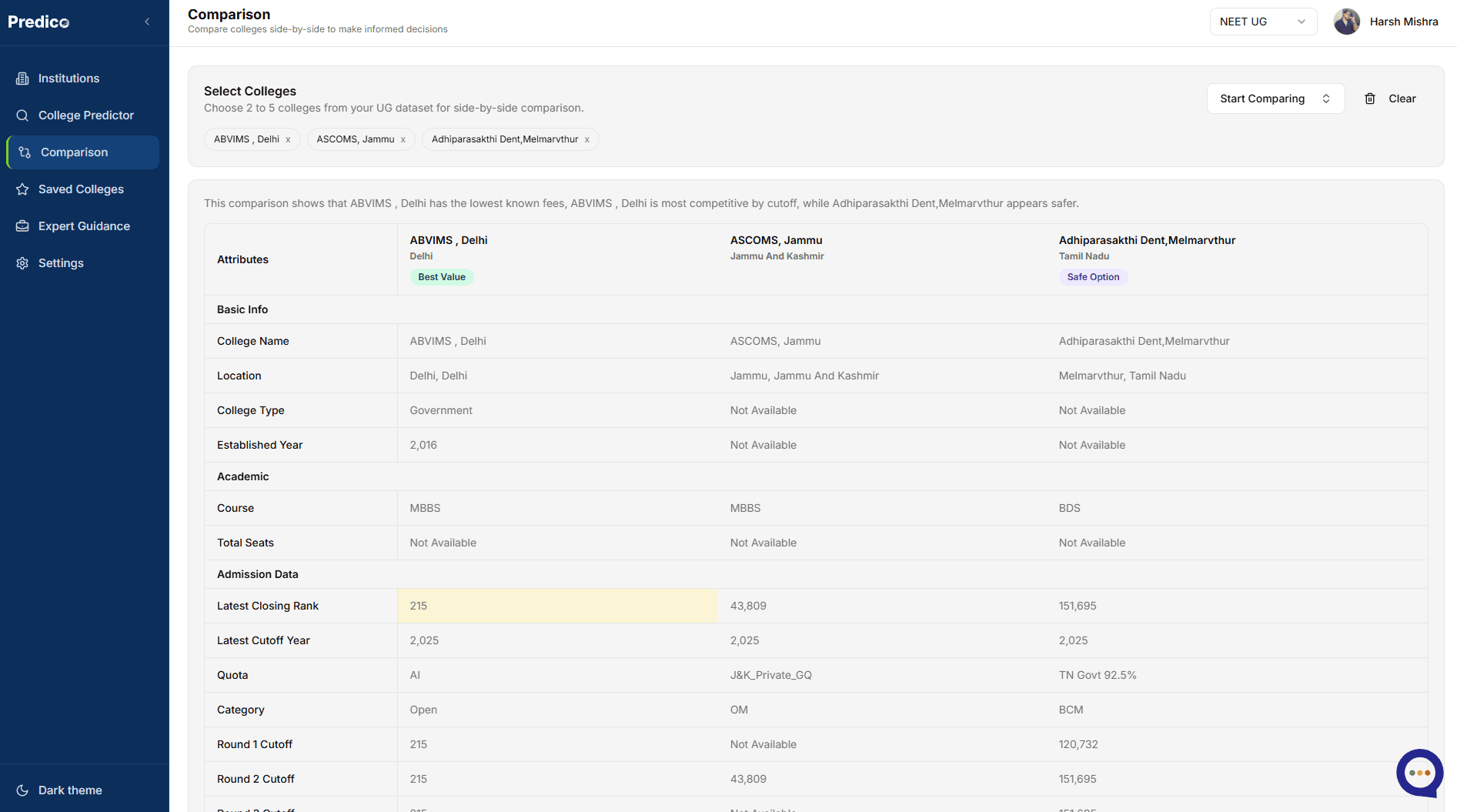Toggle the Dark theme option

click(85, 790)
